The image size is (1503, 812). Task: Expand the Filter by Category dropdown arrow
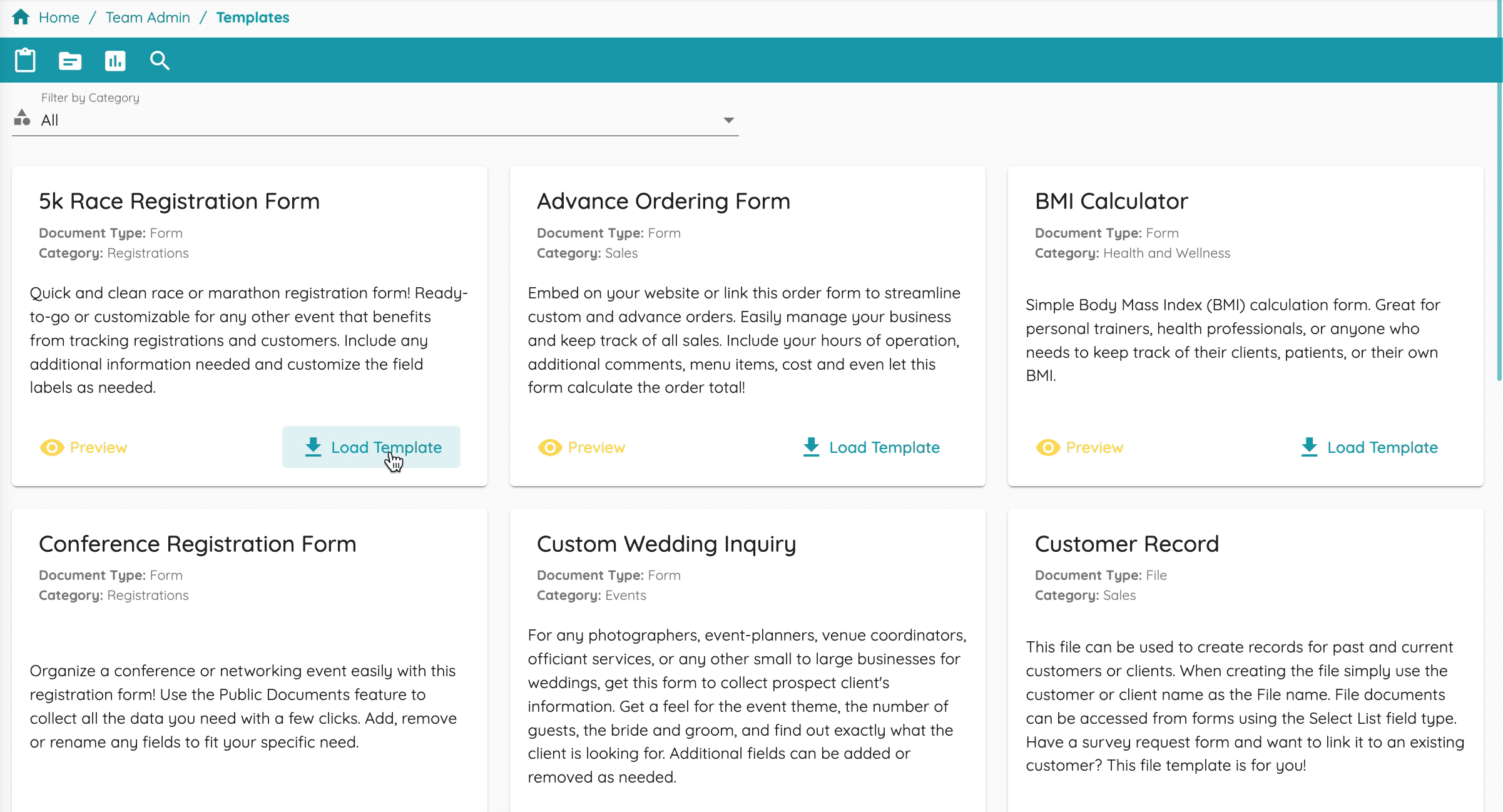(728, 120)
